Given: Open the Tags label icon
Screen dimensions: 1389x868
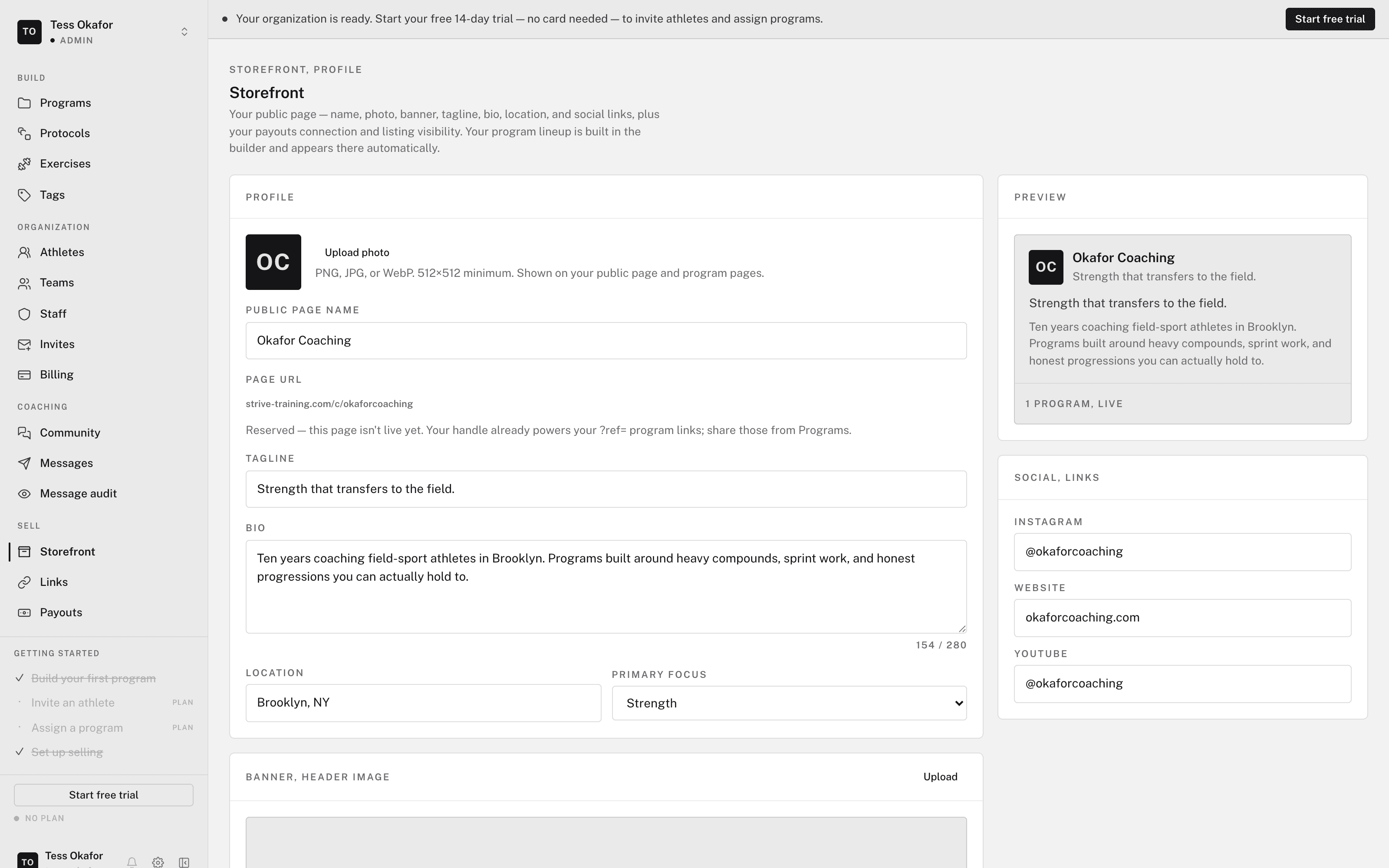Looking at the screenshot, I should pos(24,195).
